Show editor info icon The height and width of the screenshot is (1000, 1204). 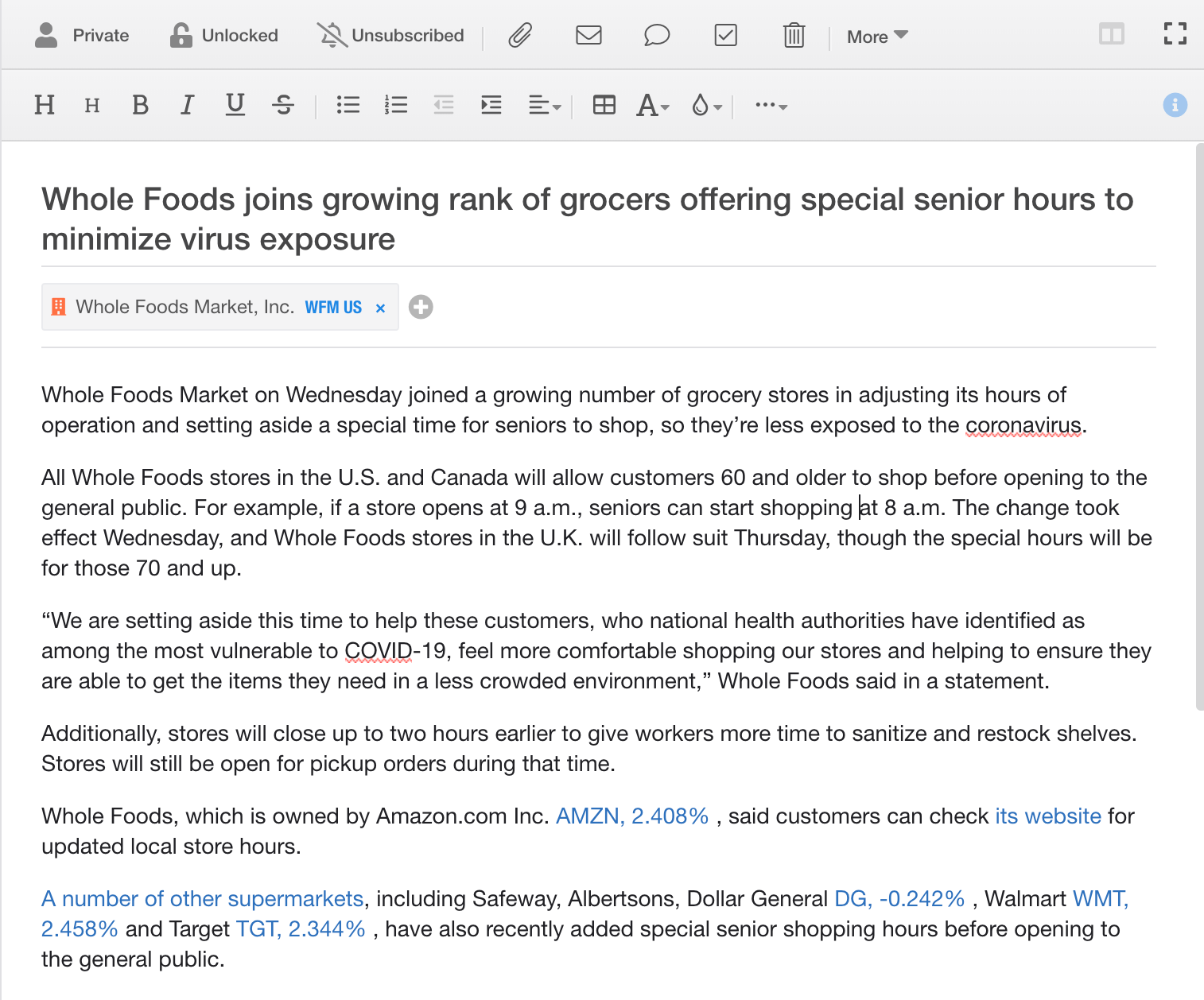click(1175, 105)
